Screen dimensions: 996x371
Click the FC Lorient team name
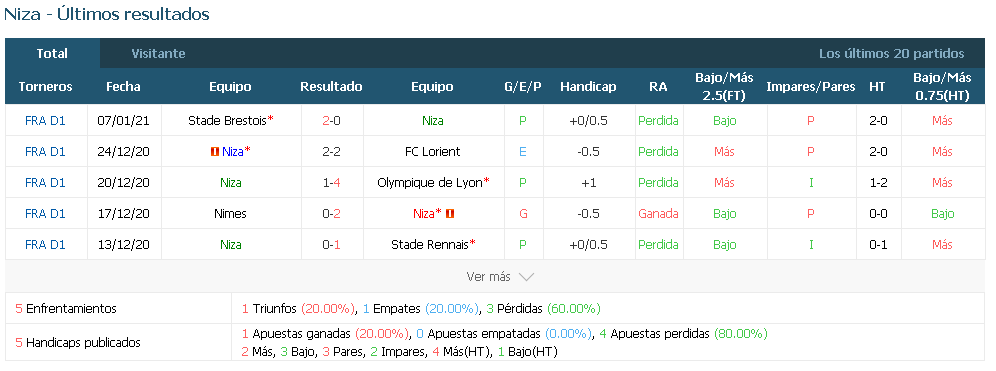[x=432, y=151]
